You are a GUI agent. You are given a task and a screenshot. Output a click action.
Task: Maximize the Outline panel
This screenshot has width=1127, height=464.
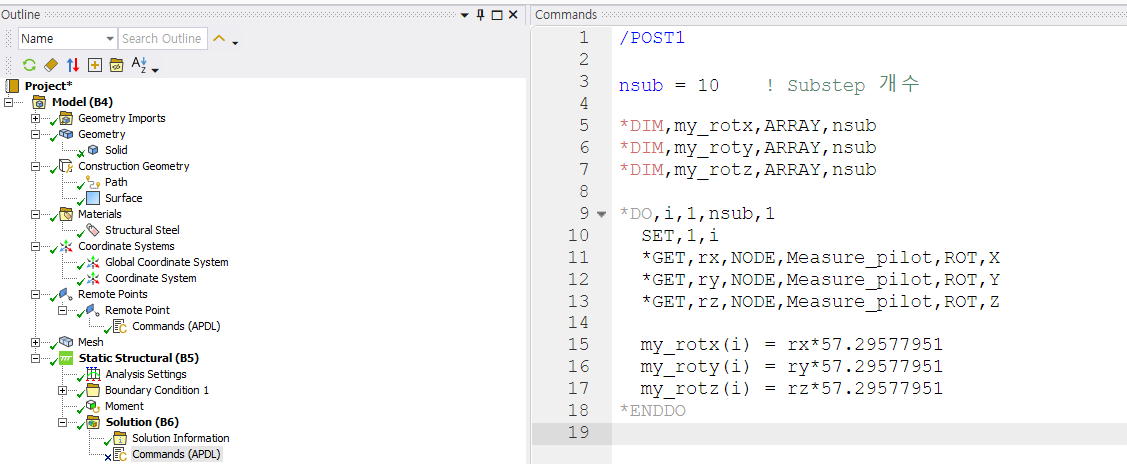[497, 14]
